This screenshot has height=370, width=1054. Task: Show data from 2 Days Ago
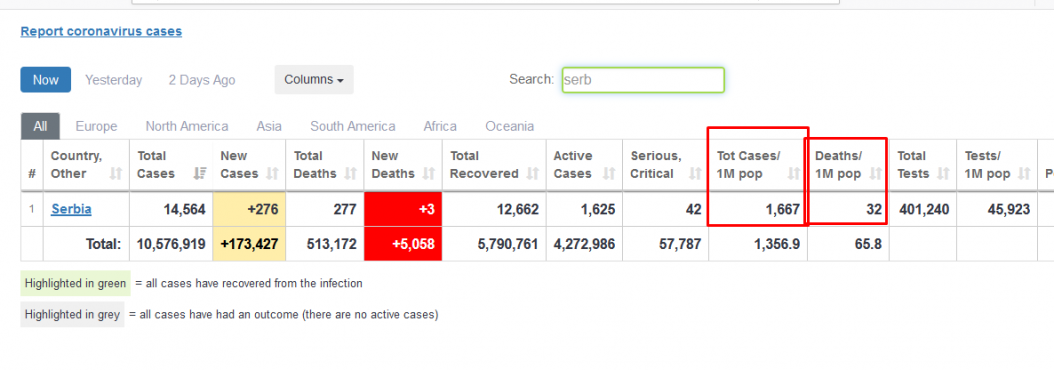pos(202,80)
